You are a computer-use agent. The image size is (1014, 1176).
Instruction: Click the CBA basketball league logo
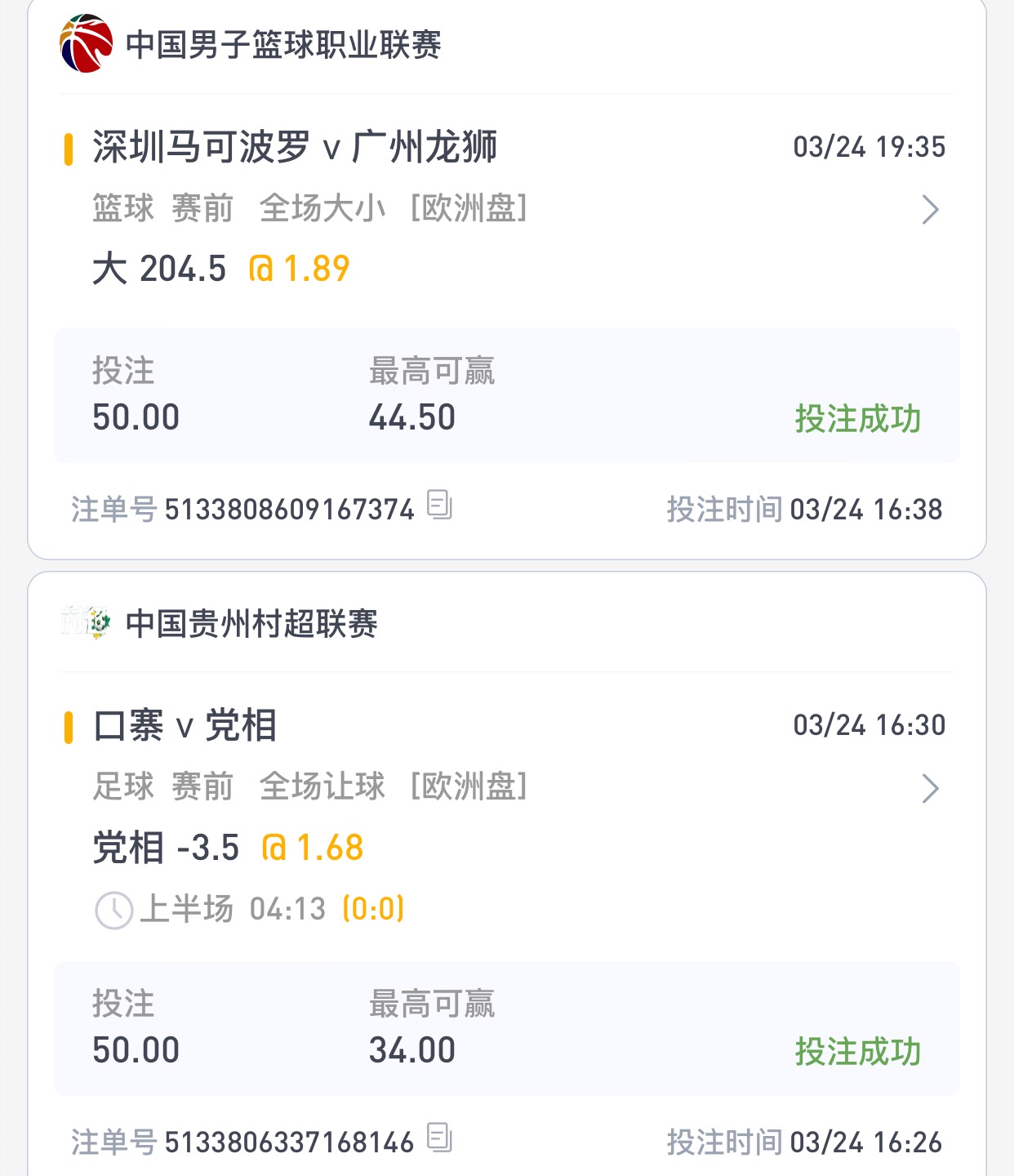click(x=86, y=44)
